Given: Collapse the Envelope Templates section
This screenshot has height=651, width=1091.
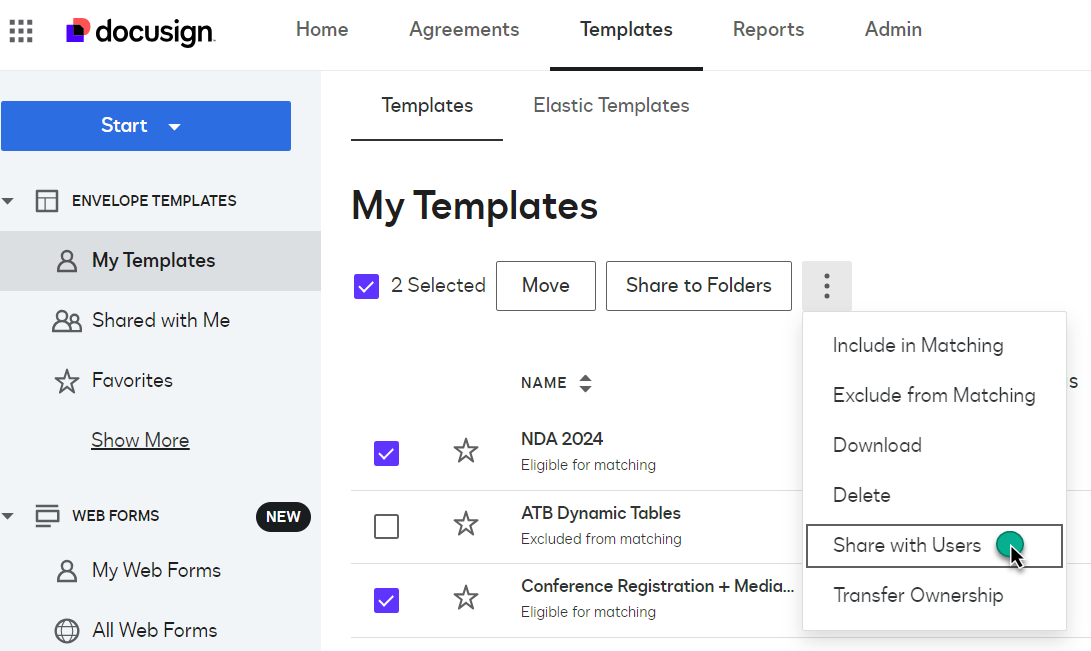Looking at the screenshot, I should (x=9, y=201).
